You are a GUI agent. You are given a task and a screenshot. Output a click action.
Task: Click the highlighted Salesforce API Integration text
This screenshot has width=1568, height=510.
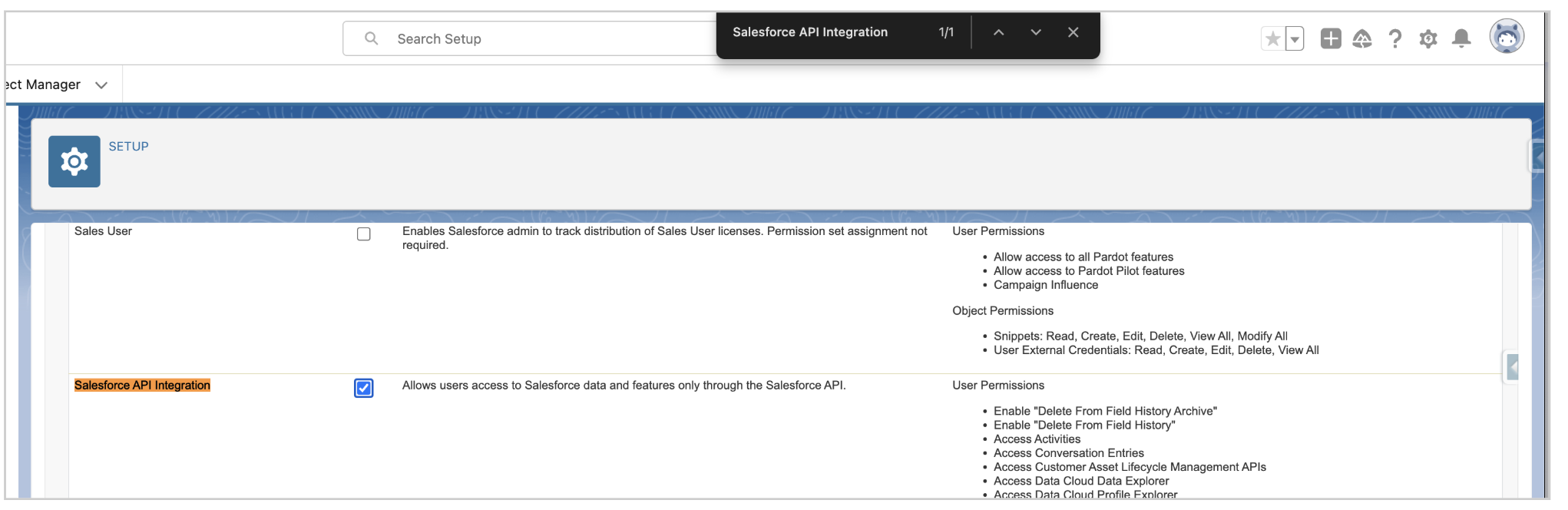(x=142, y=386)
